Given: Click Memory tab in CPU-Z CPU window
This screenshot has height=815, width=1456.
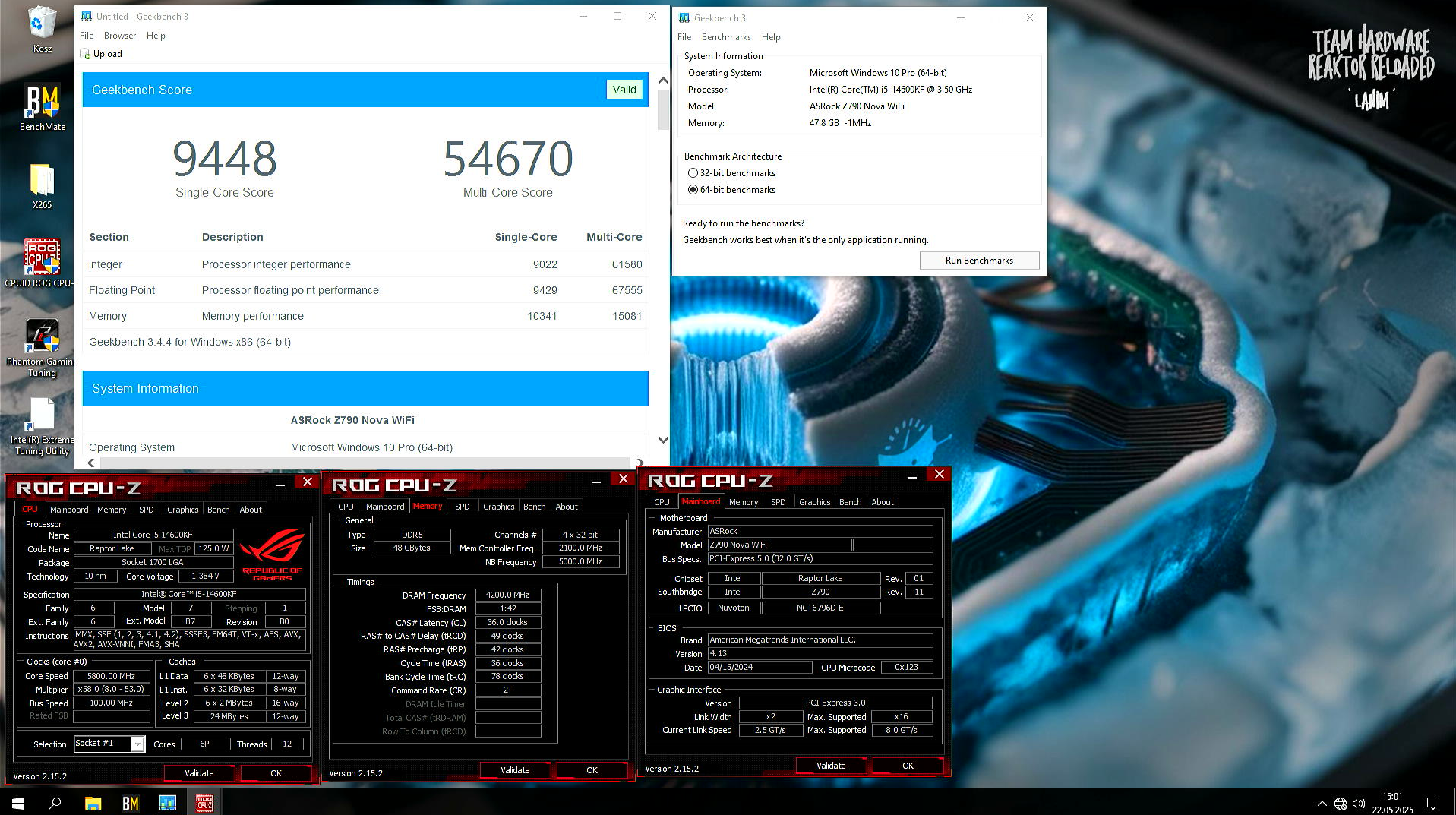Looking at the screenshot, I should (x=112, y=510).
